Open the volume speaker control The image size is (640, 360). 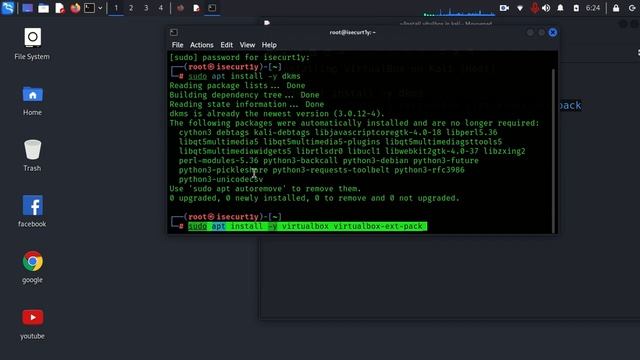546,8
